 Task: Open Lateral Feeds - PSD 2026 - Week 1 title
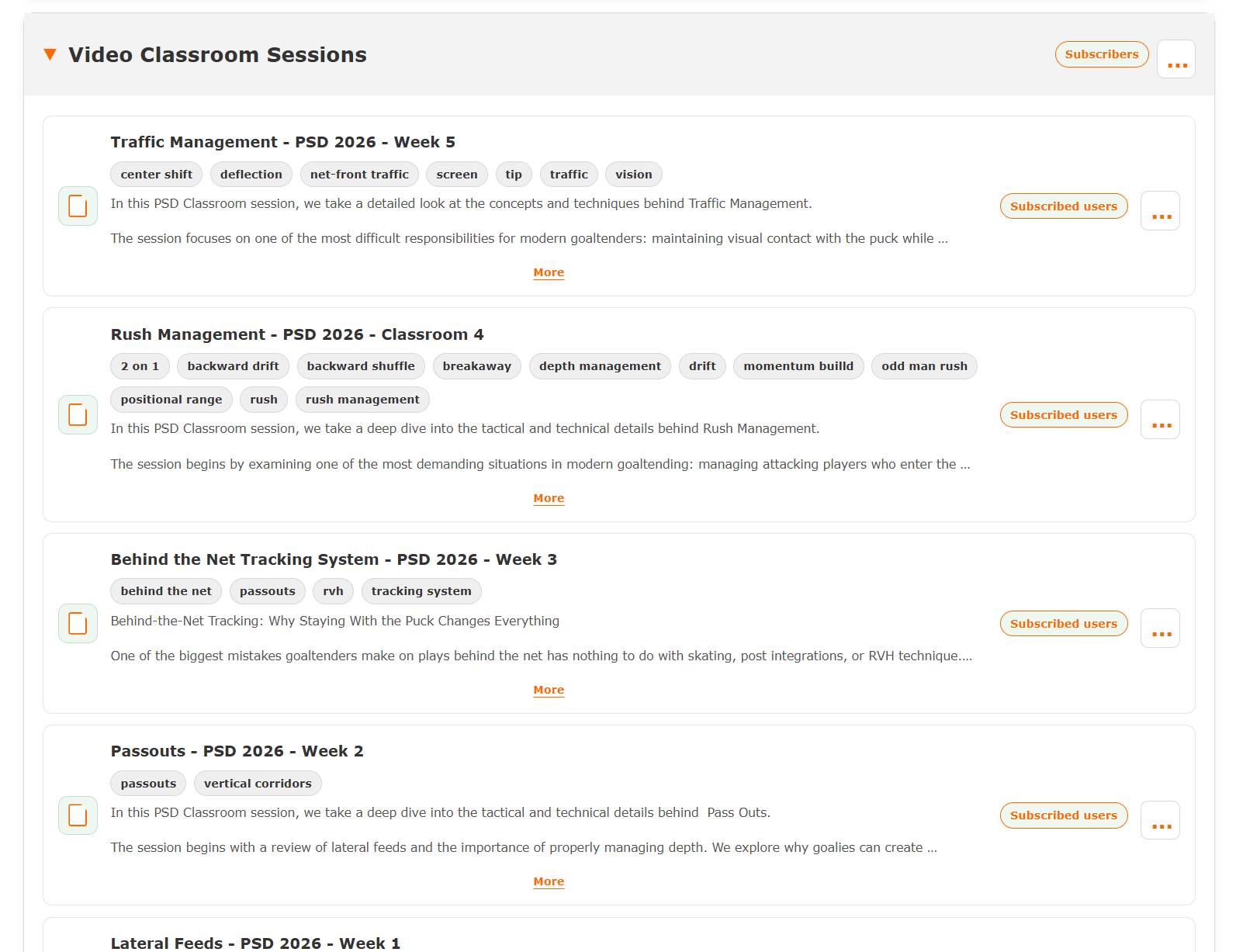[255, 943]
